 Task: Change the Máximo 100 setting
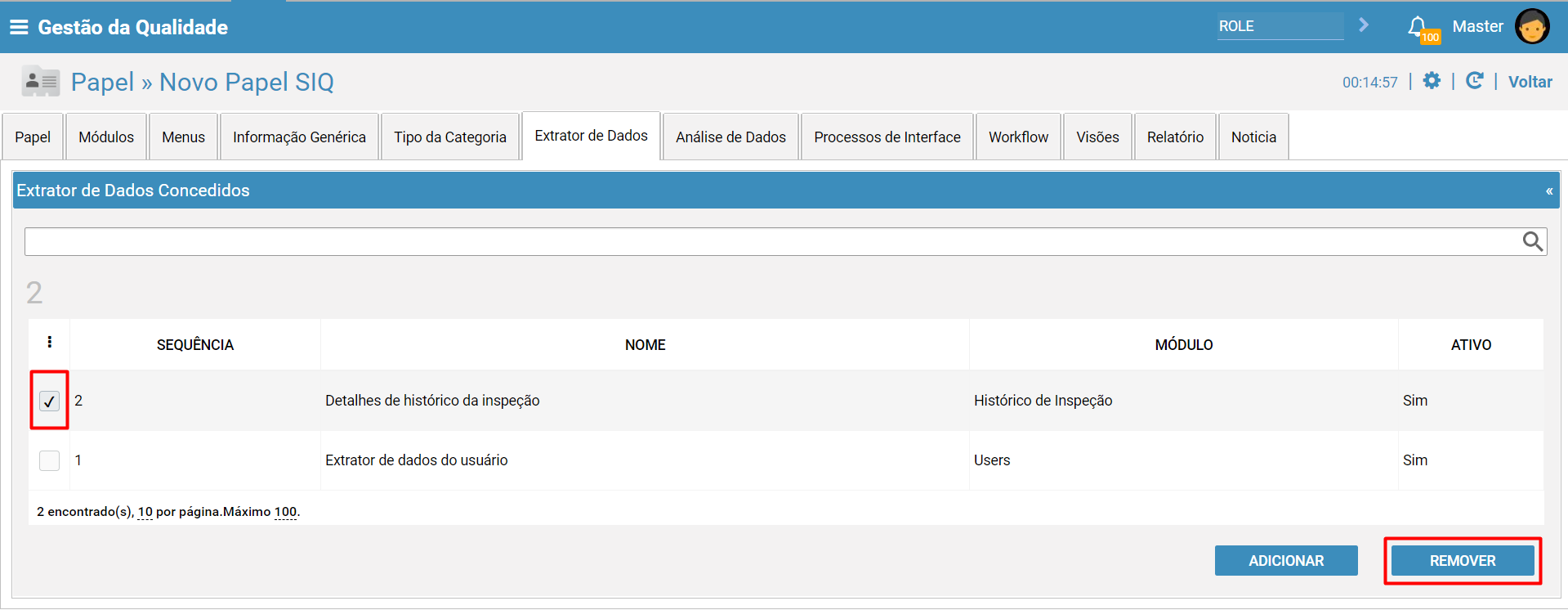click(x=285, y=512)
